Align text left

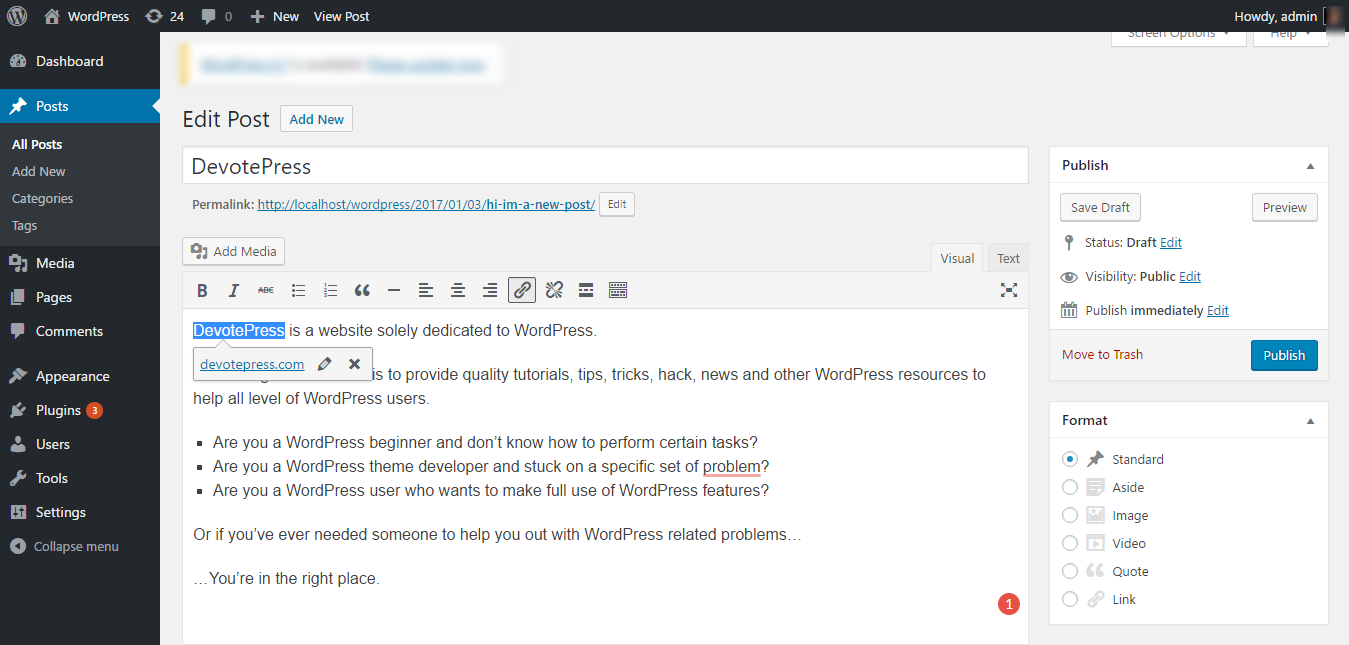426,290
